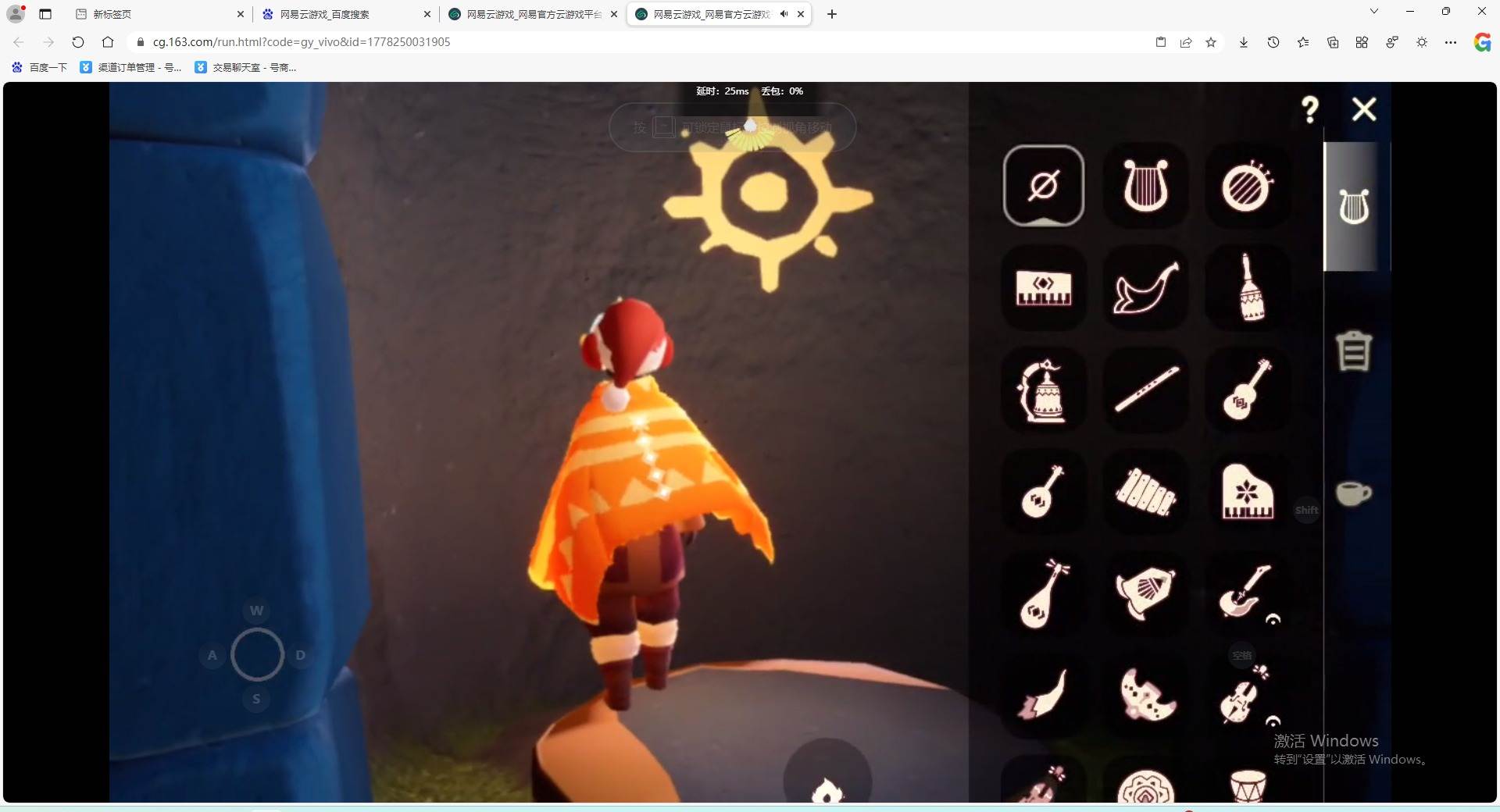Screen dimensions: 1500x812
Task: Select the pink broken-edged horn instrument
Action: [x=1044, y=695]
